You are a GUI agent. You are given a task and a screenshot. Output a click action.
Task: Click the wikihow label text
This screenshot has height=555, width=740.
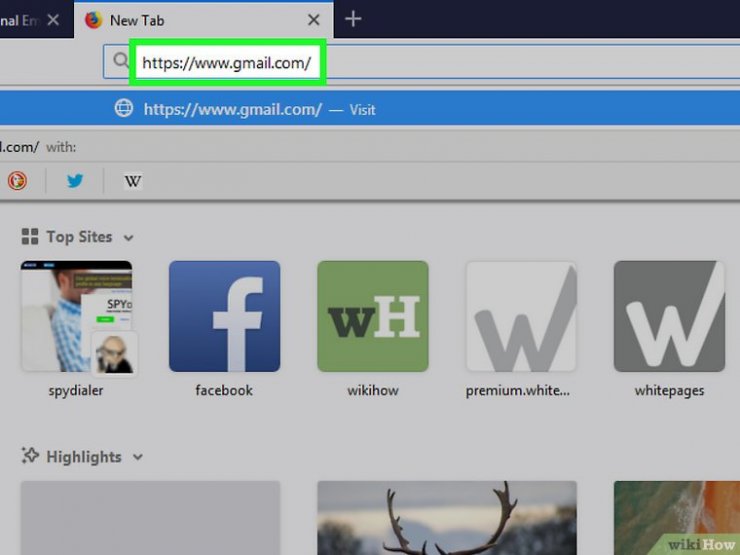[x=373, y=390]
